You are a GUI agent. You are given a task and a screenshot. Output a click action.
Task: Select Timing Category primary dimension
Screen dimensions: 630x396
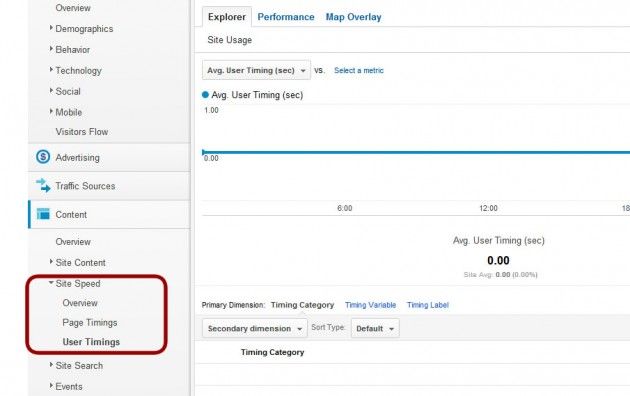(x=302, y=305)
